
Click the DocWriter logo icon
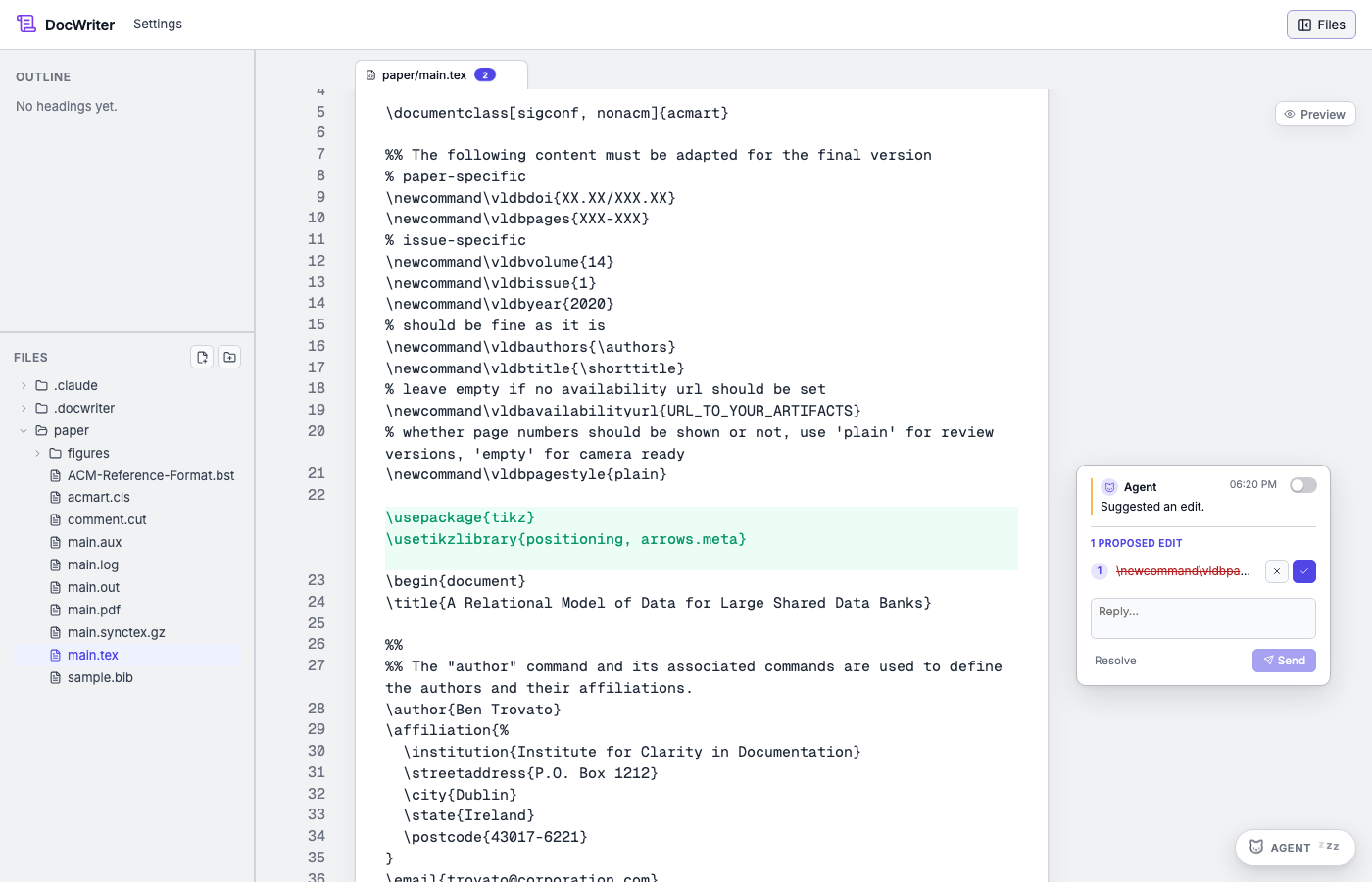click(26, 24)
